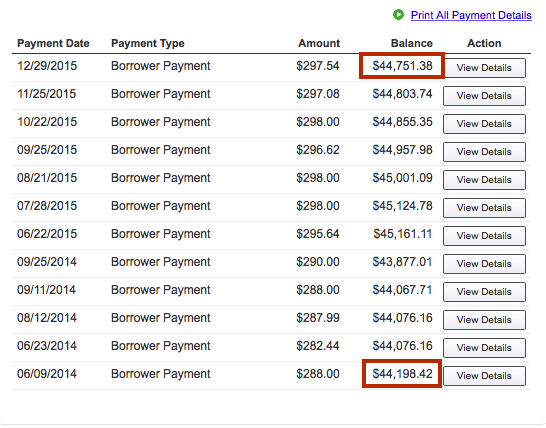546x428 pixels.
Task: Open View Details for the 09/25/2014 payment
Action: (x=484, y=264)
